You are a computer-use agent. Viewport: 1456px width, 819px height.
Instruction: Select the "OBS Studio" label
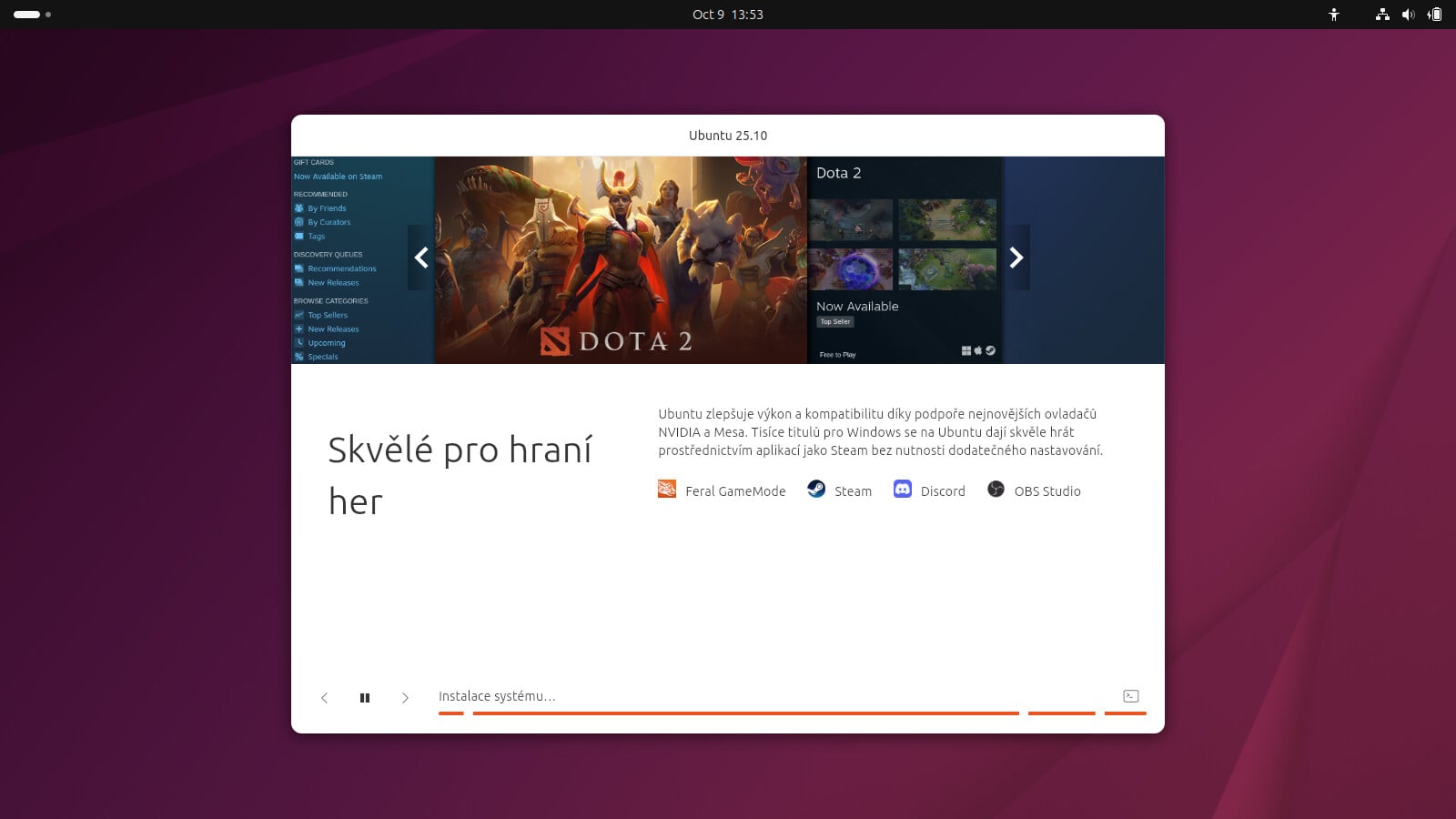pyautogui.click(x=1047, y=491)
